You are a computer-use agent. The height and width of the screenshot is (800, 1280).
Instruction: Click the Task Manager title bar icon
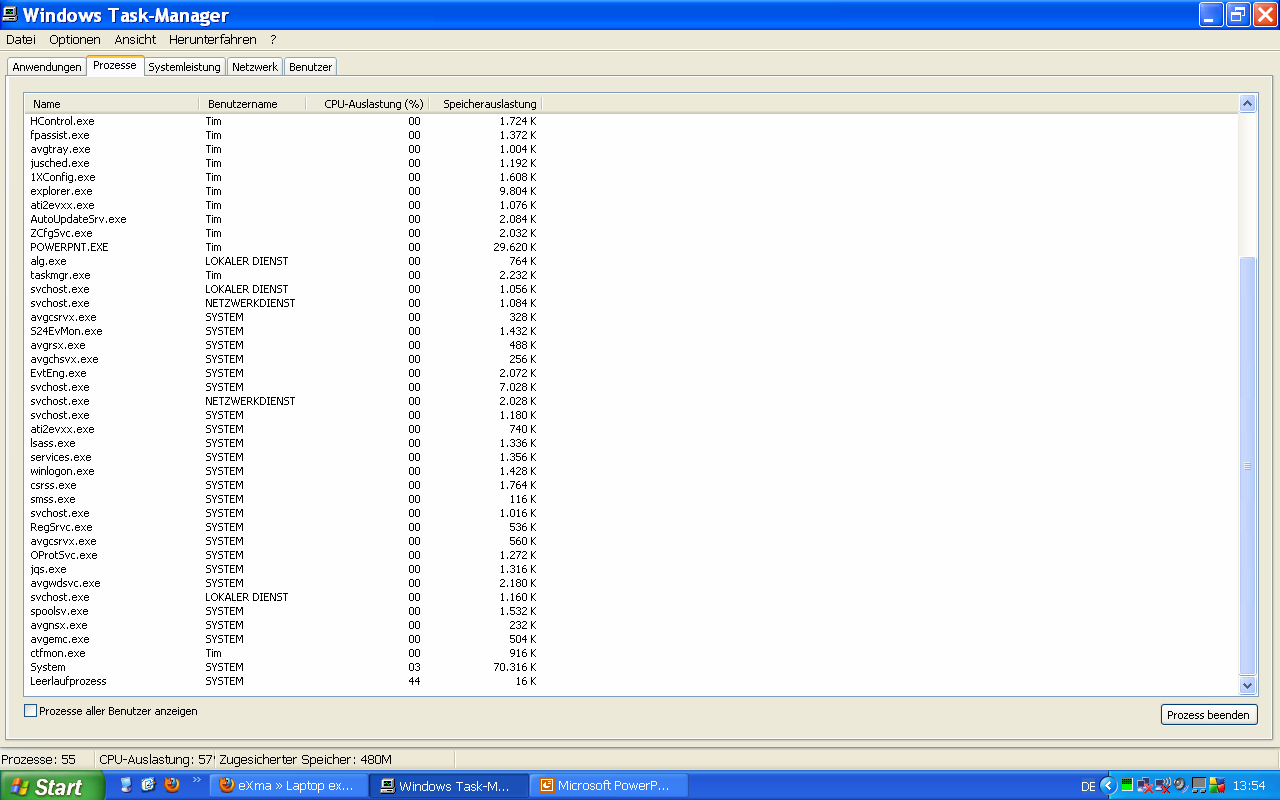click(x=12, y=15)
